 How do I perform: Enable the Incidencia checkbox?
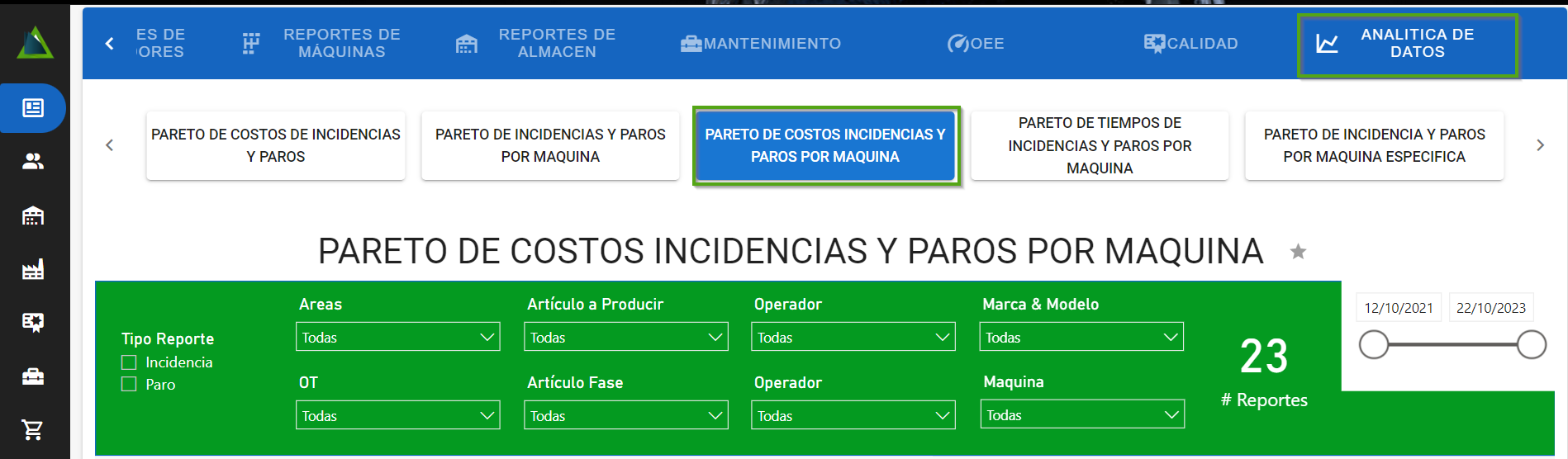click(129, 362)
